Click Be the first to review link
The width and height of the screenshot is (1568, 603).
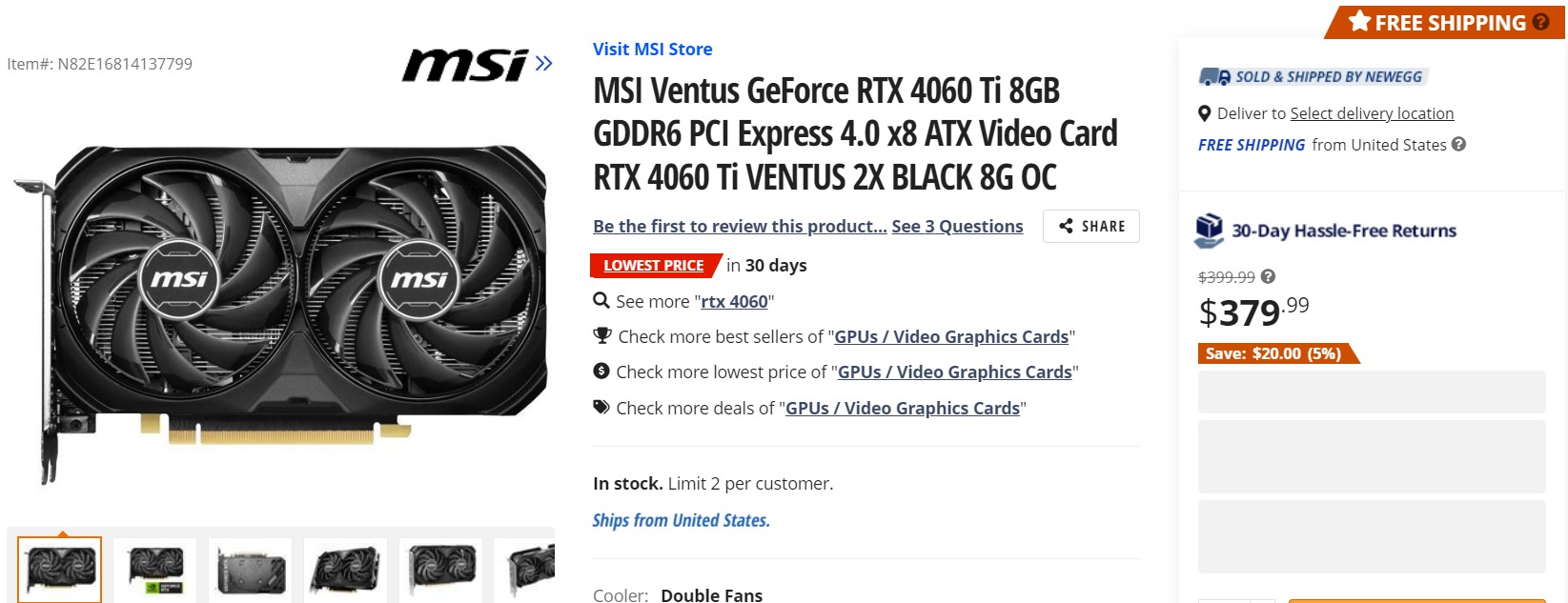(740, 227)
